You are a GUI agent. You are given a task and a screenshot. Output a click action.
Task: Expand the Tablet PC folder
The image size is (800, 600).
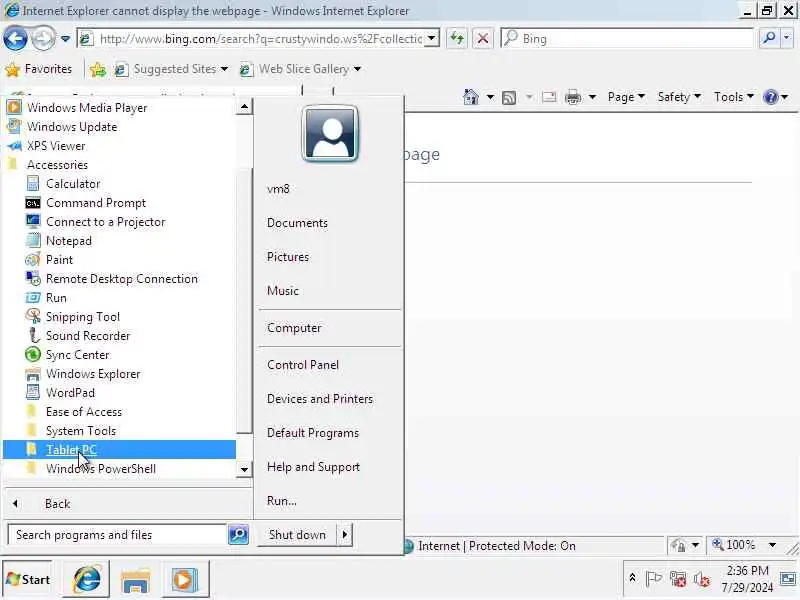point(71,449)
